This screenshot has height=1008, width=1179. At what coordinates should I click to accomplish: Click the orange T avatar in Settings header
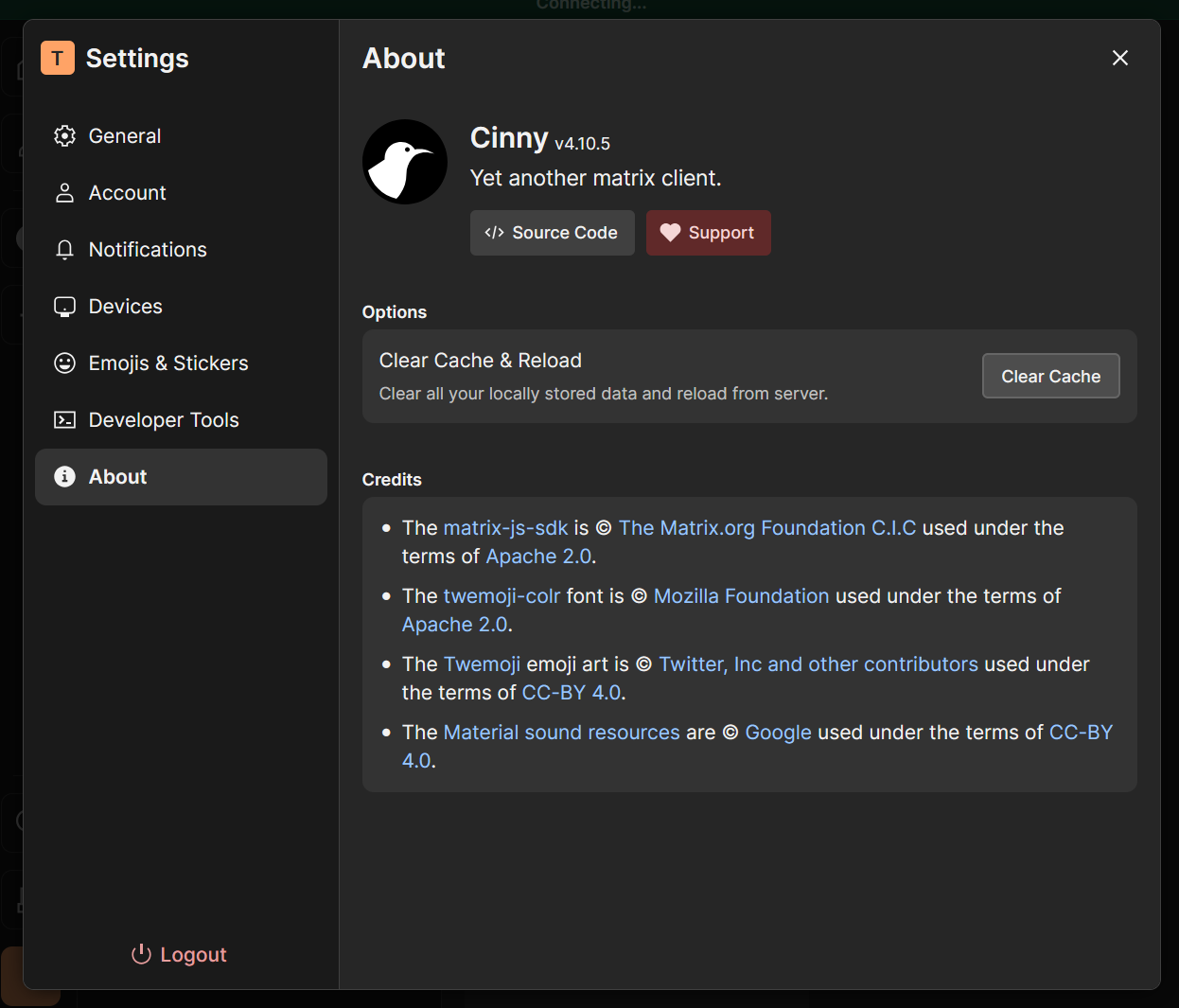point(58,58)
